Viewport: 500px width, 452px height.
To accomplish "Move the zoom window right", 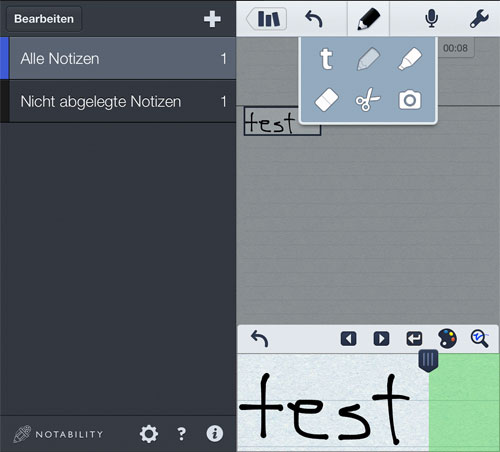I will coord(381,339).
